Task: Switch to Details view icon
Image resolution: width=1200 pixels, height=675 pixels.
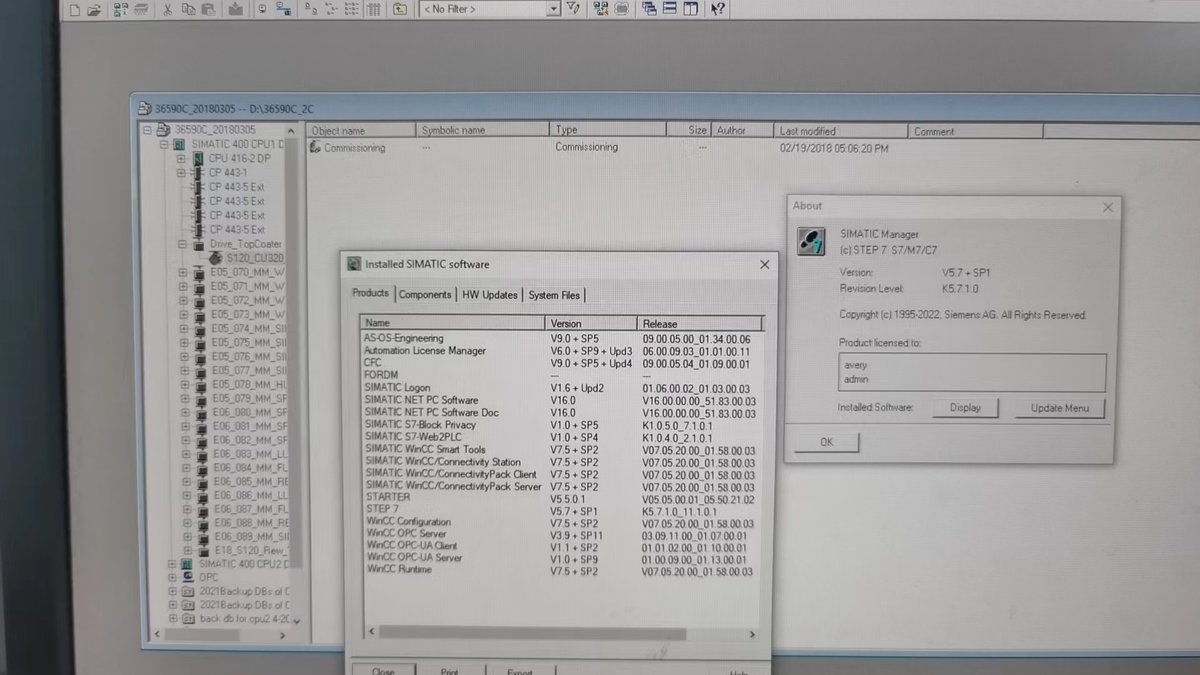Action: pyautogui.click(x=373, y=9)
